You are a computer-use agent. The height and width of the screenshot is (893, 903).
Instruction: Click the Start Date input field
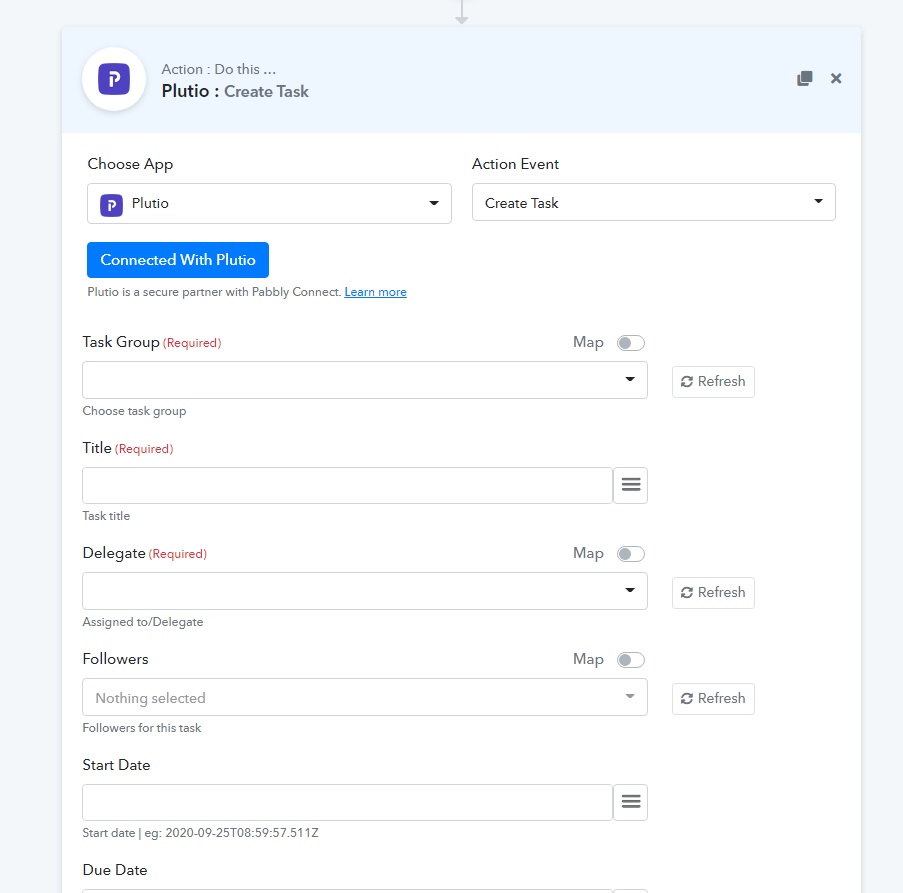[347, 802]
